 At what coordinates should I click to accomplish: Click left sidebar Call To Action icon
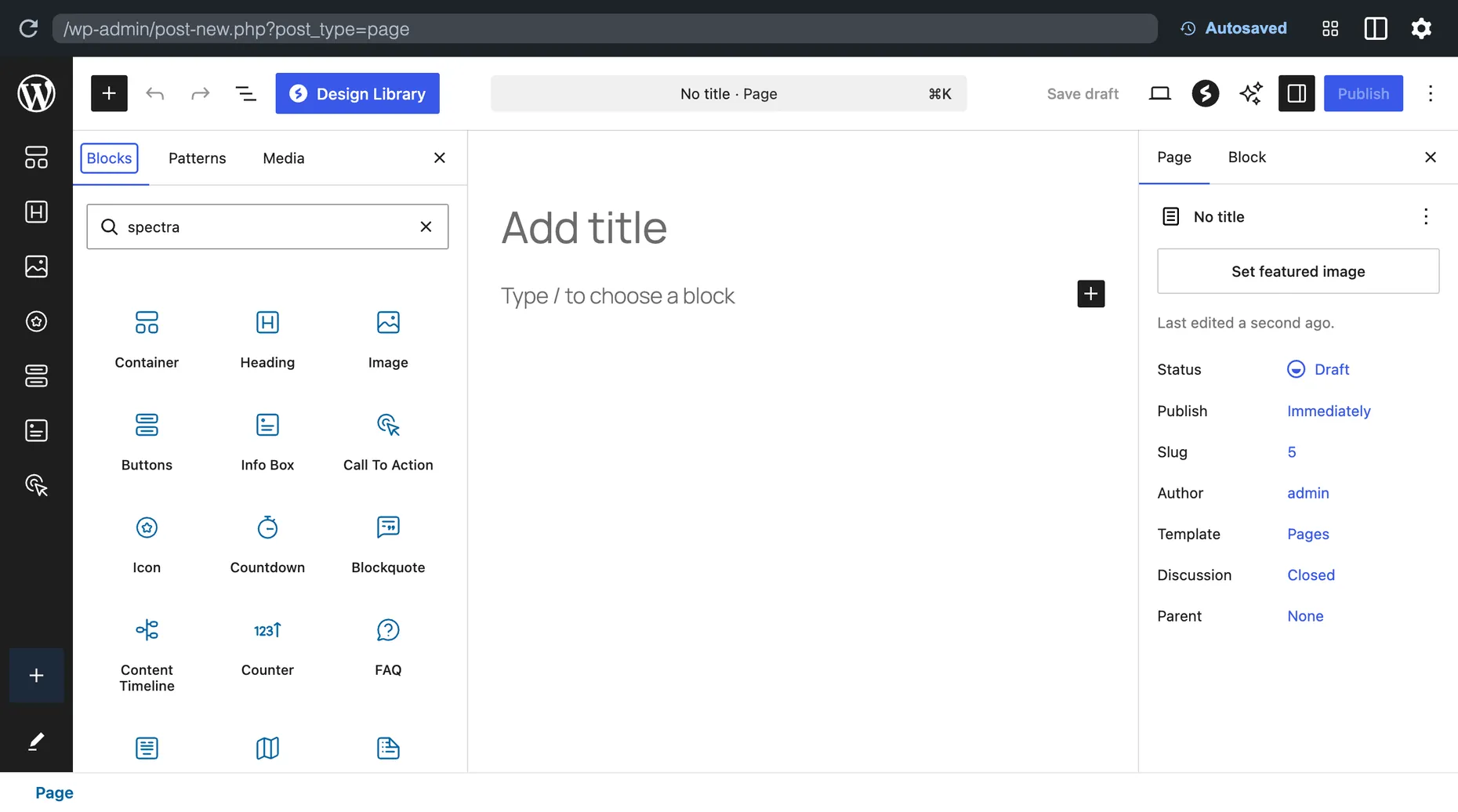(x=36, y=485)
